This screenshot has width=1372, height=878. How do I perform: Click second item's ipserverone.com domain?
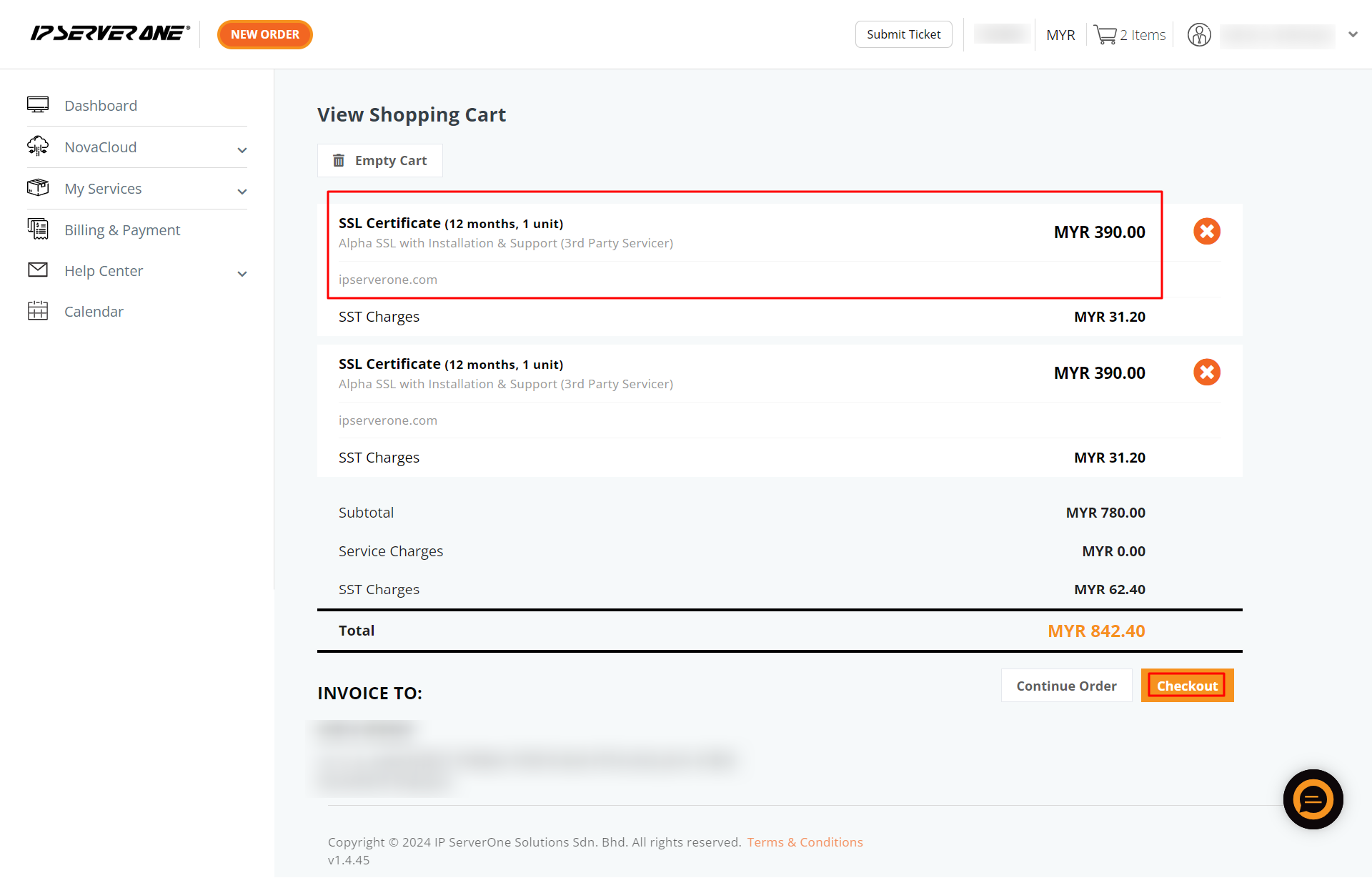388,420
